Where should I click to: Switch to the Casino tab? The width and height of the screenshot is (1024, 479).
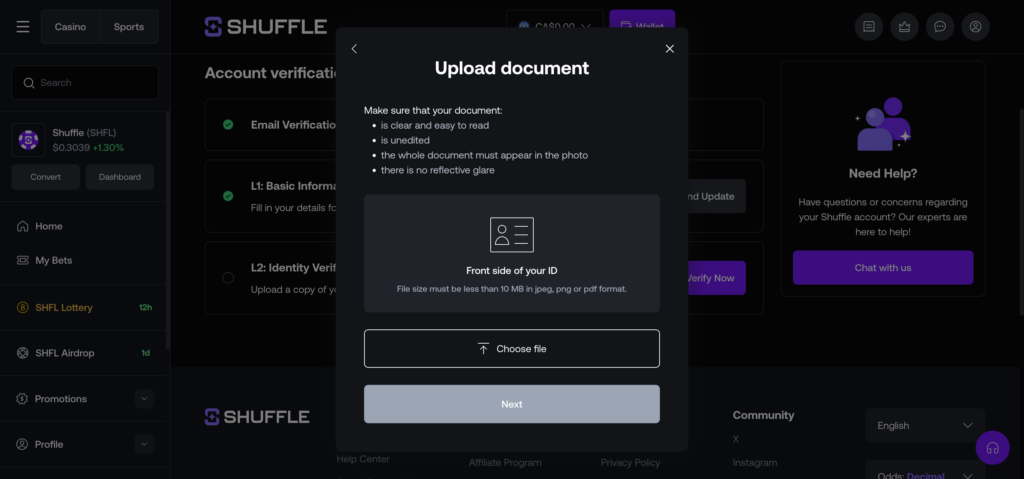(x=70, y=27)
